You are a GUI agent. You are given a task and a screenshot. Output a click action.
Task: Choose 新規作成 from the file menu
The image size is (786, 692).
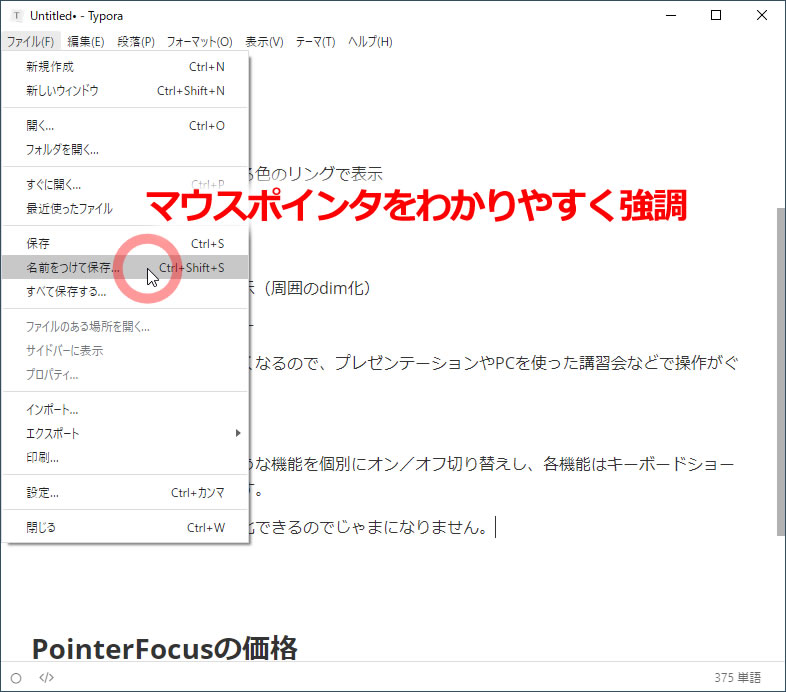125,67
